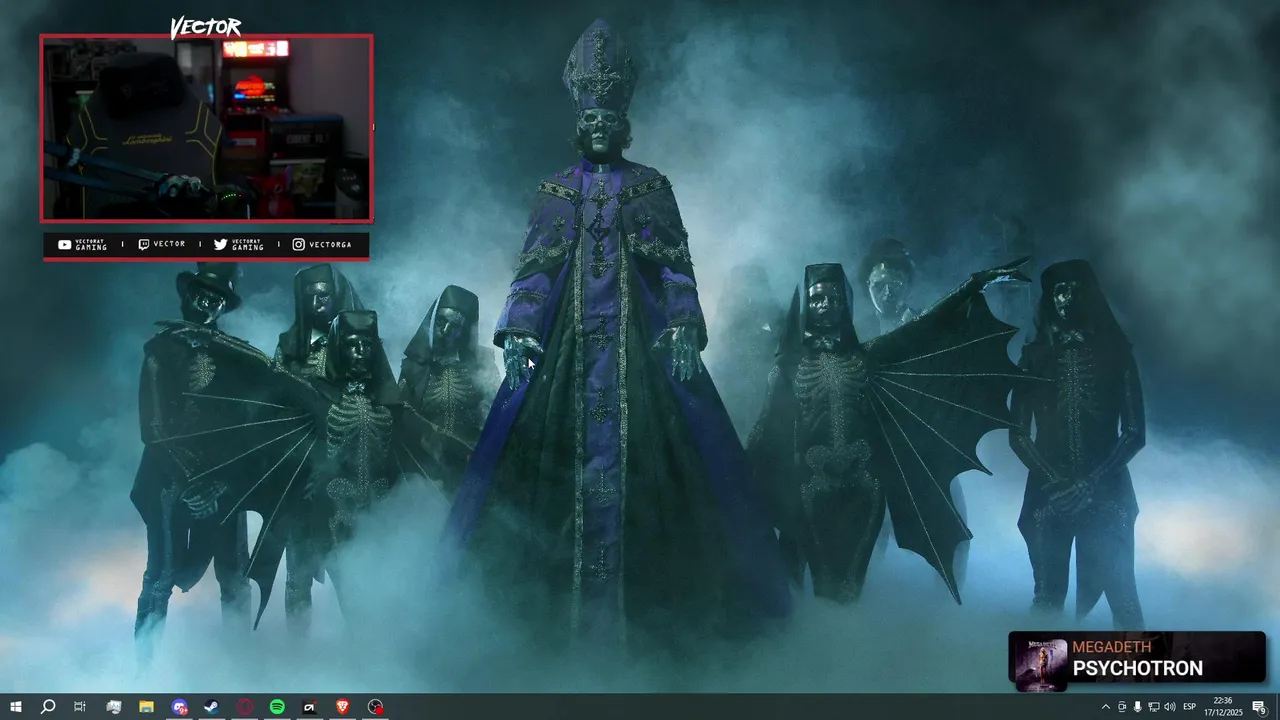Screen dimensions: 1280x720
Task: Open File Explorer from the taskbar
Action: pos(146,707)
